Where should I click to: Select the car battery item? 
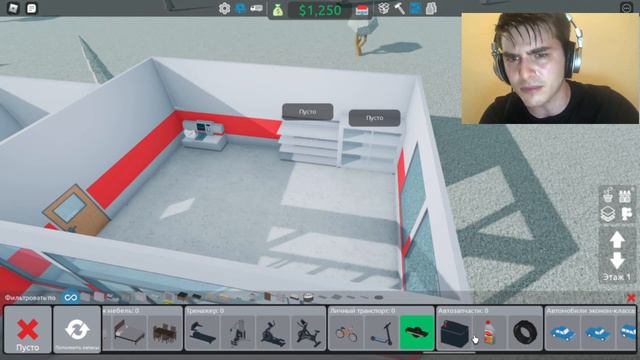(454, 332)
